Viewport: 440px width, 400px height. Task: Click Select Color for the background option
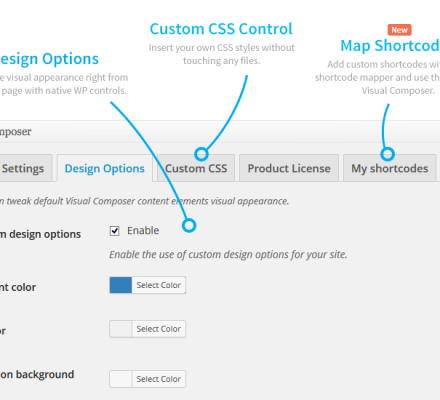click(159, 379)
